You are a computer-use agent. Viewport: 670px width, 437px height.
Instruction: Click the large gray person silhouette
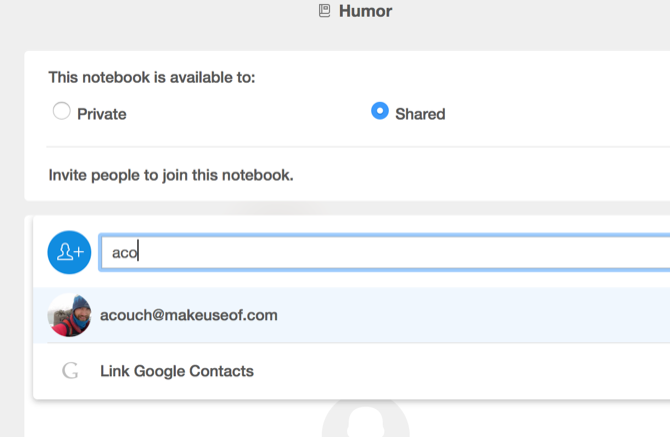pos(366,422)
